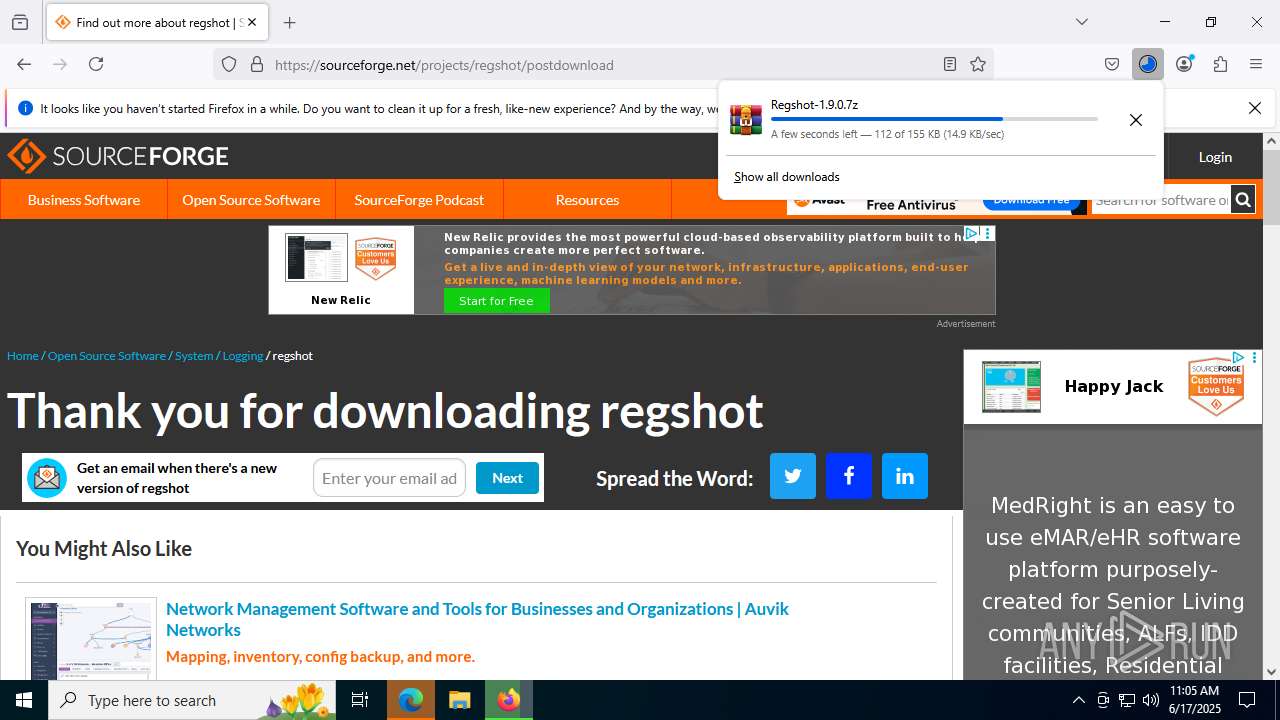This screenshot has height=720, width=1280.
Task: Click the email address input field
Action: pyautogui.click(x=389, y=478)
